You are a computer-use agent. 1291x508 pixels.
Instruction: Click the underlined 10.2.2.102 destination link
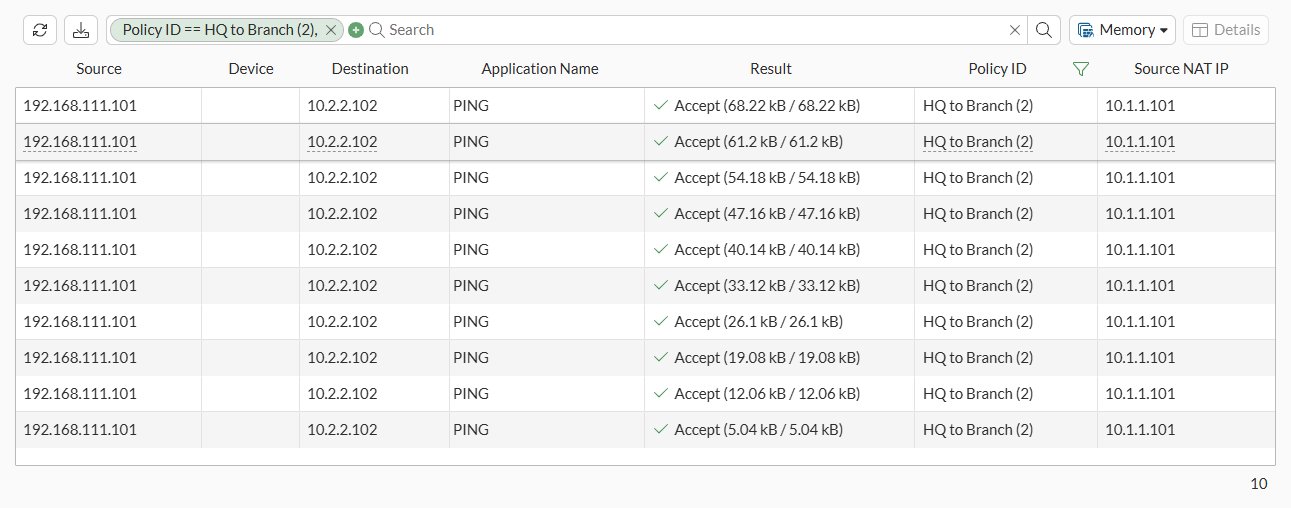tap(342, 142)
